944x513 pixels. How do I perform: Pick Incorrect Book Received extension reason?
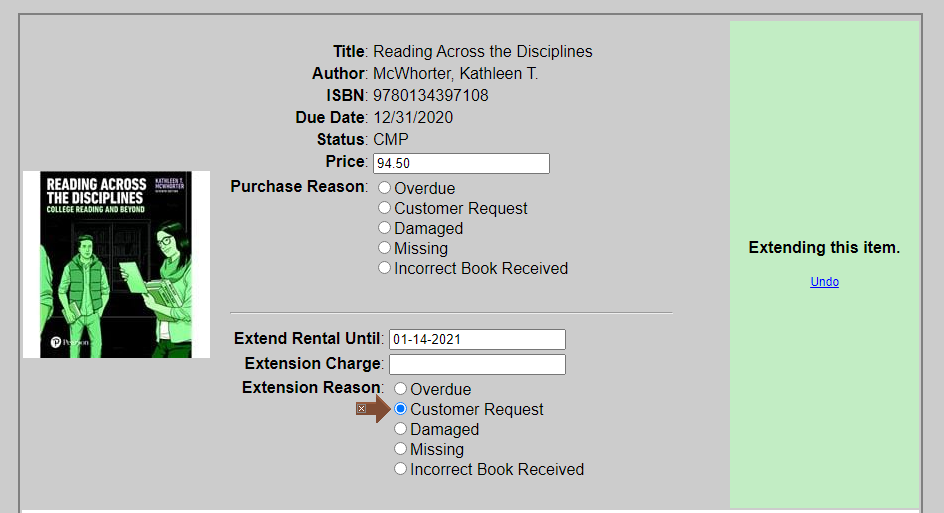pos(400,468)
